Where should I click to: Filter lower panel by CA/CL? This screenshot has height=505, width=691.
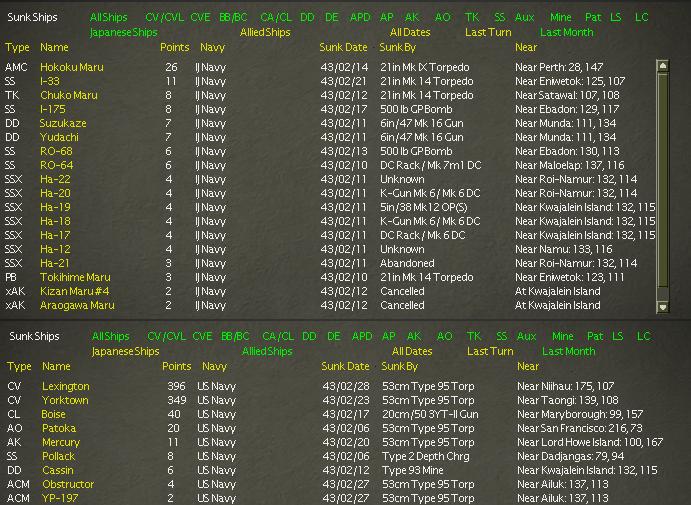(x=278, y=336)
